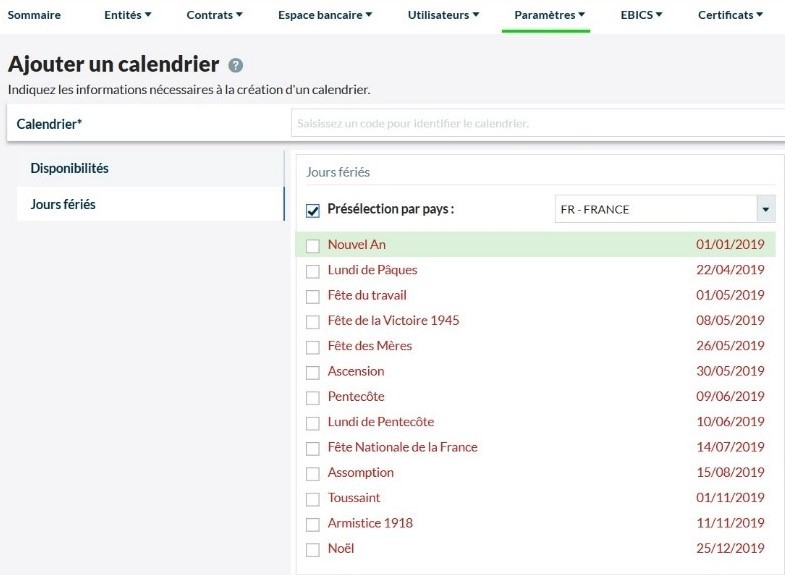Viewport: 785px width, 575px height.
Task: Check the Nouvel An holiday checkbox
Action: [x=313, y=245]
